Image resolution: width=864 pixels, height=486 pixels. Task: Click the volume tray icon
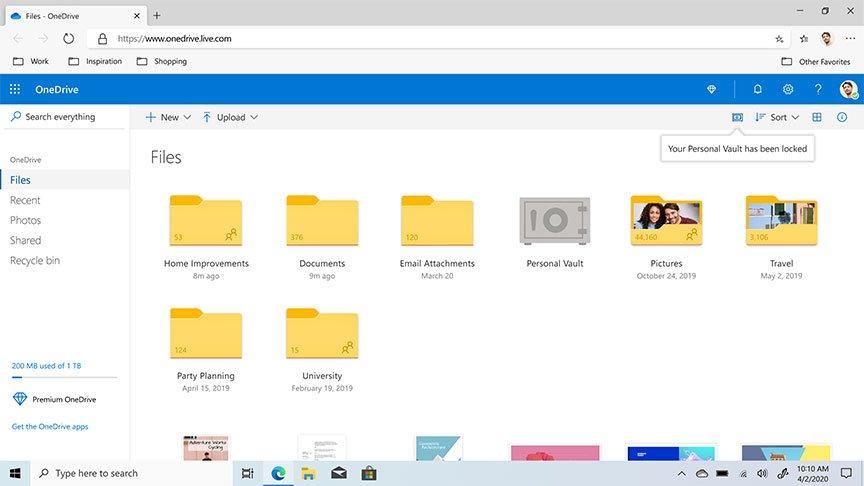[762, 473]
